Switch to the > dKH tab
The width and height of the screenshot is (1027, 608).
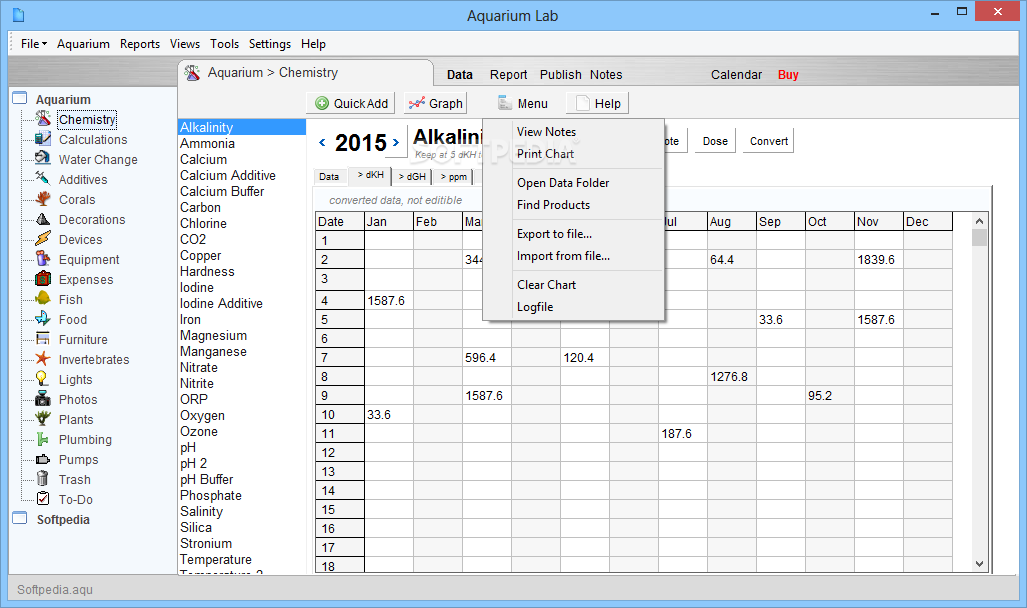[x=370, y=176]
